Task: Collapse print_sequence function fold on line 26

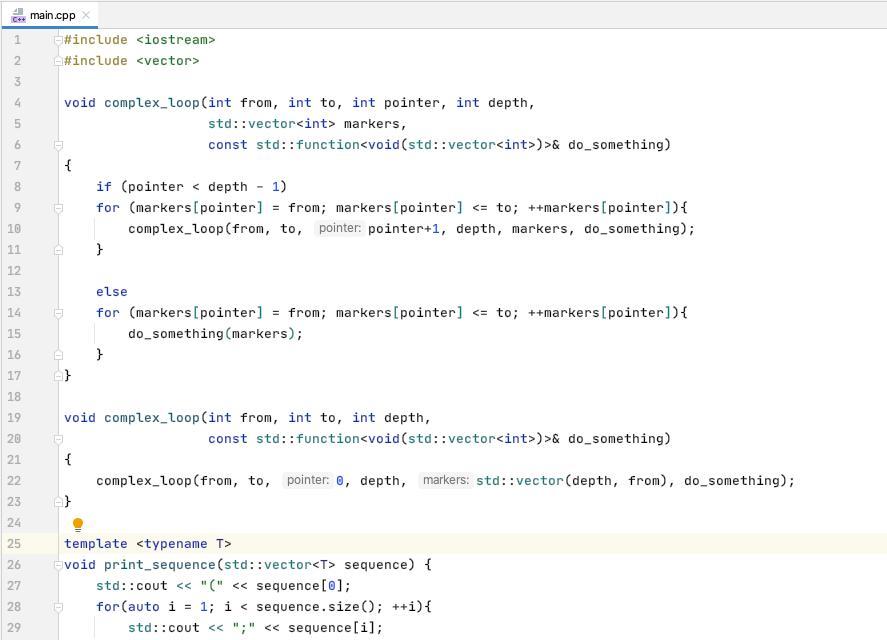Action: pos(58,565)
